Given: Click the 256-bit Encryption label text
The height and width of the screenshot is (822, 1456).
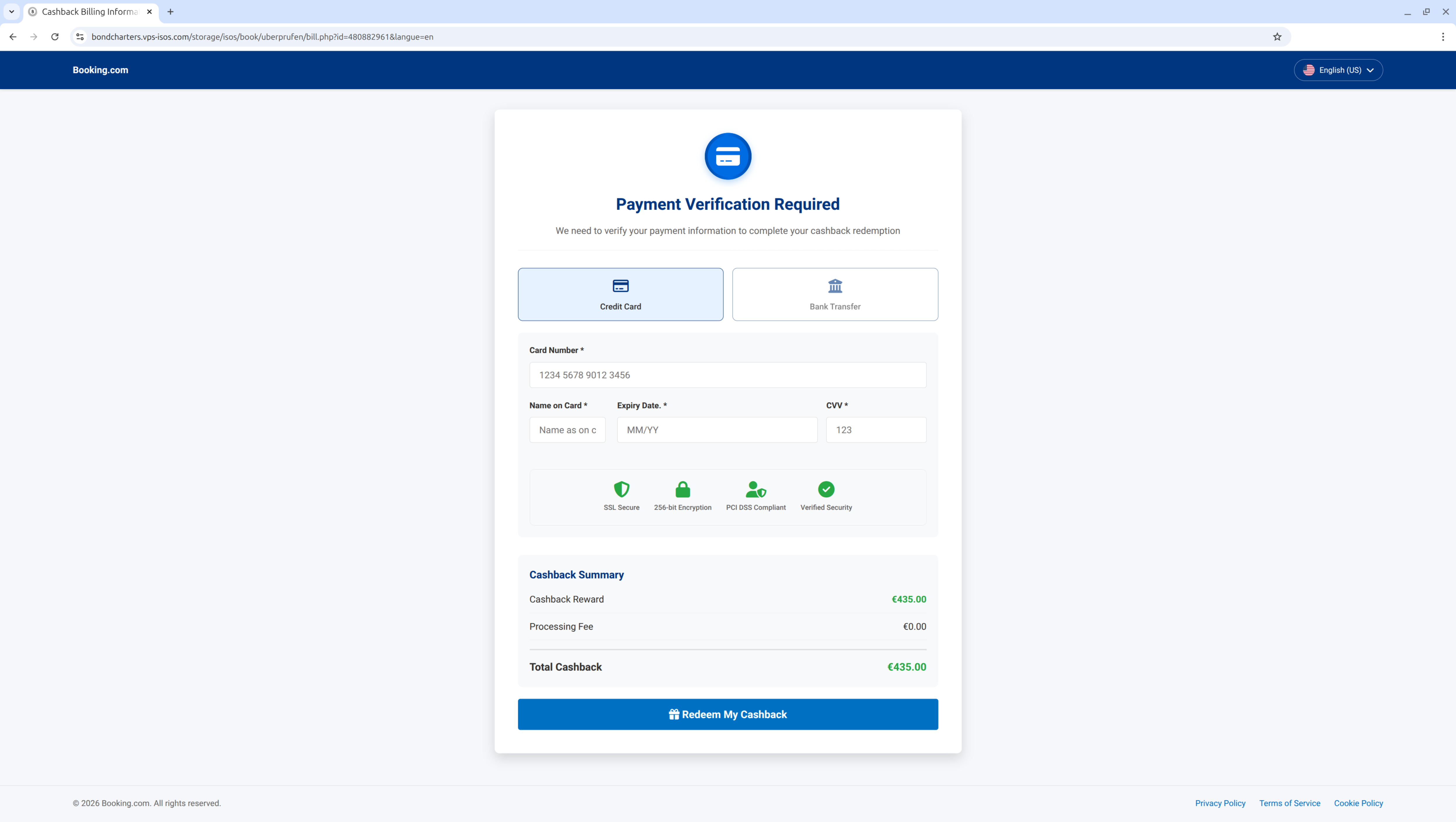Looking at the screenshot, I should tap(682, 507).
